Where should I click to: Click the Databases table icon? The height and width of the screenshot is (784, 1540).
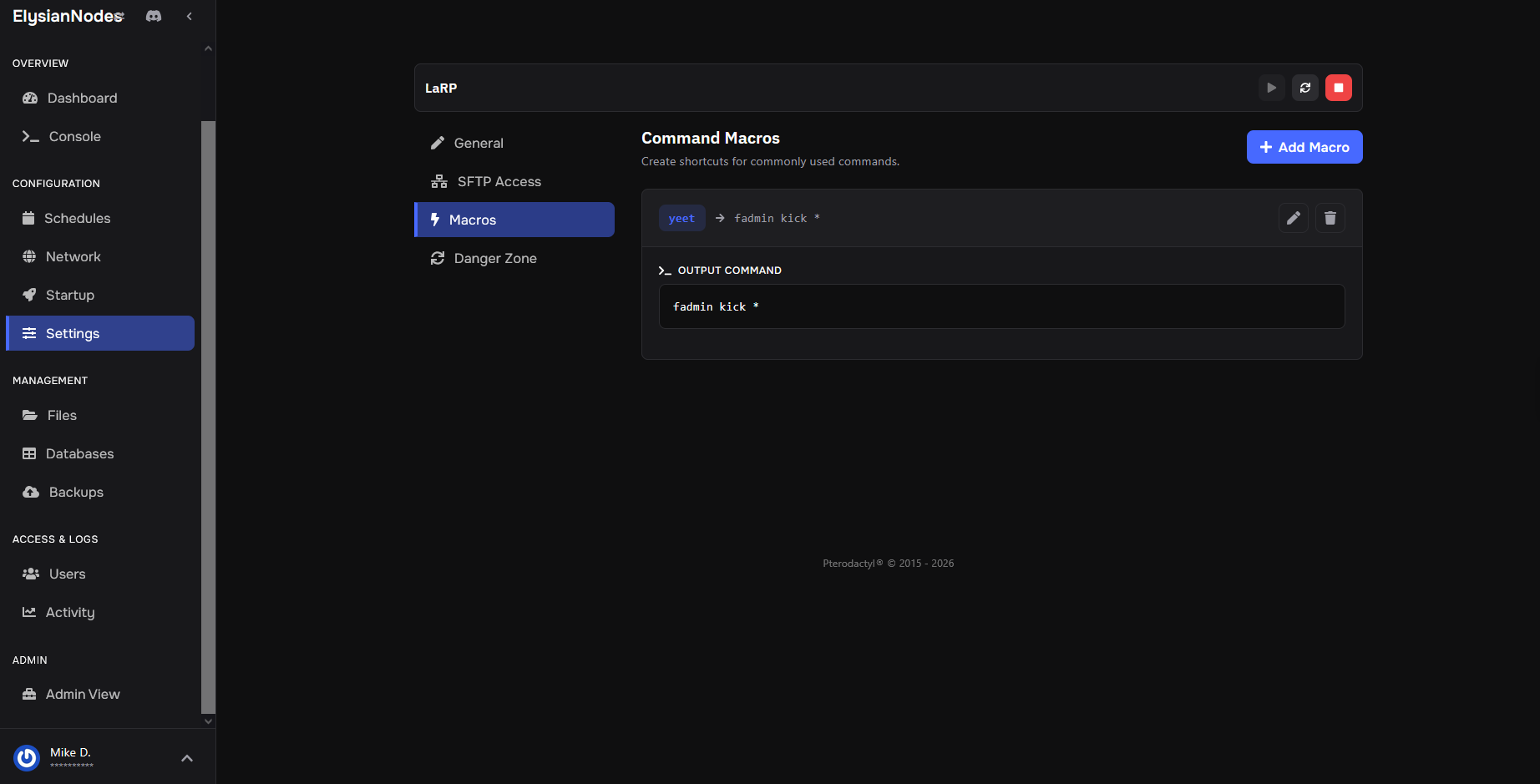click(x=29, y=453)
